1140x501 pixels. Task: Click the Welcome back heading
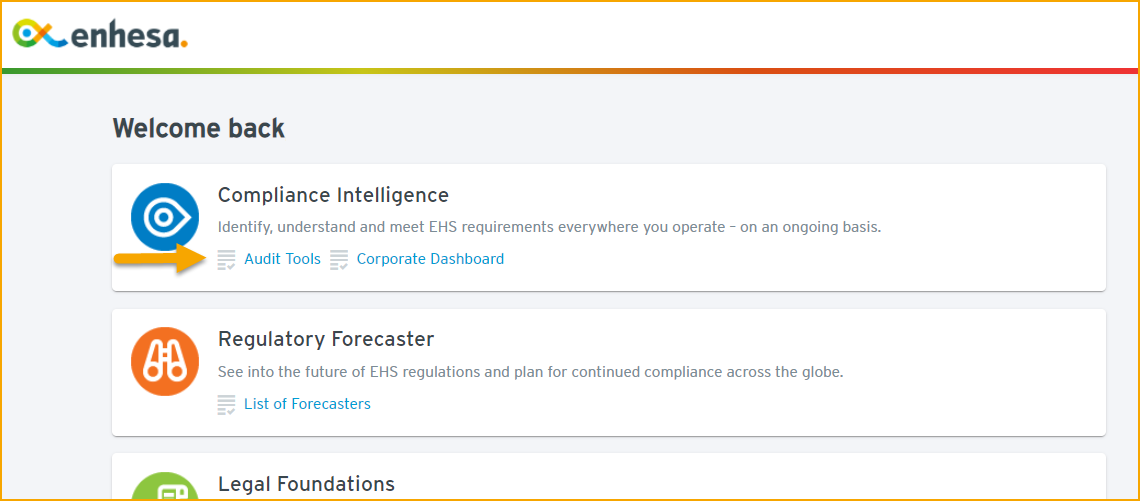tap(198, 129)
